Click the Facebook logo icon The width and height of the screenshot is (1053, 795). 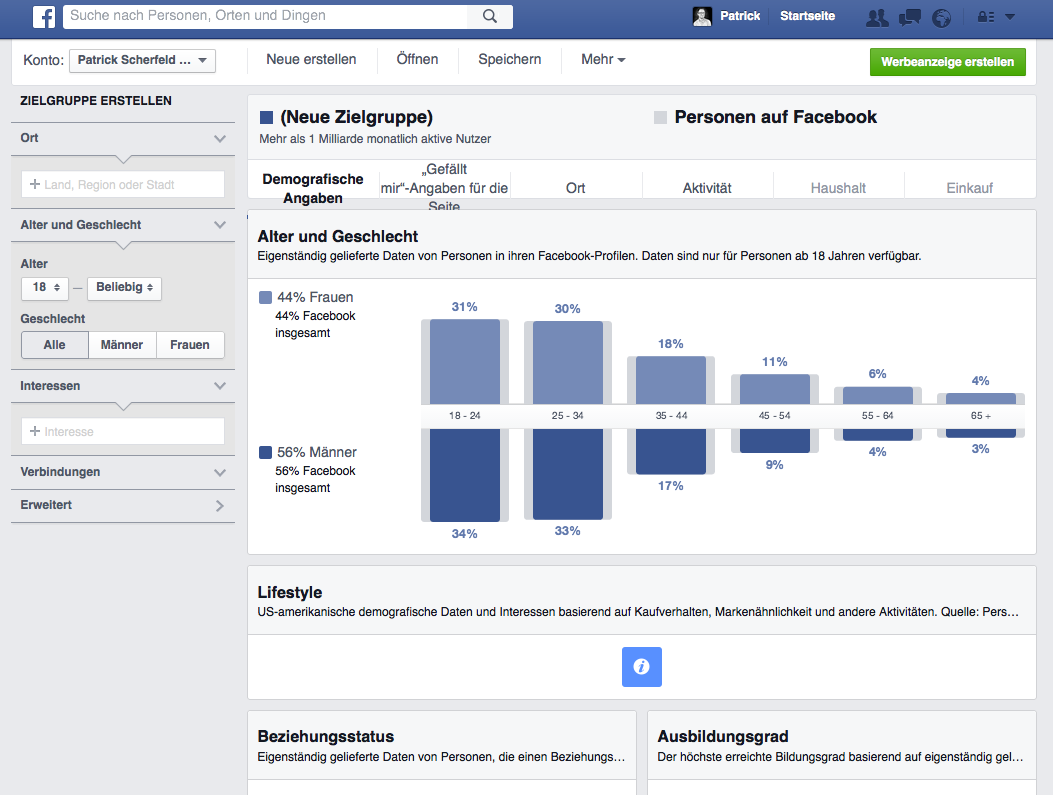[x=44, y=16]
